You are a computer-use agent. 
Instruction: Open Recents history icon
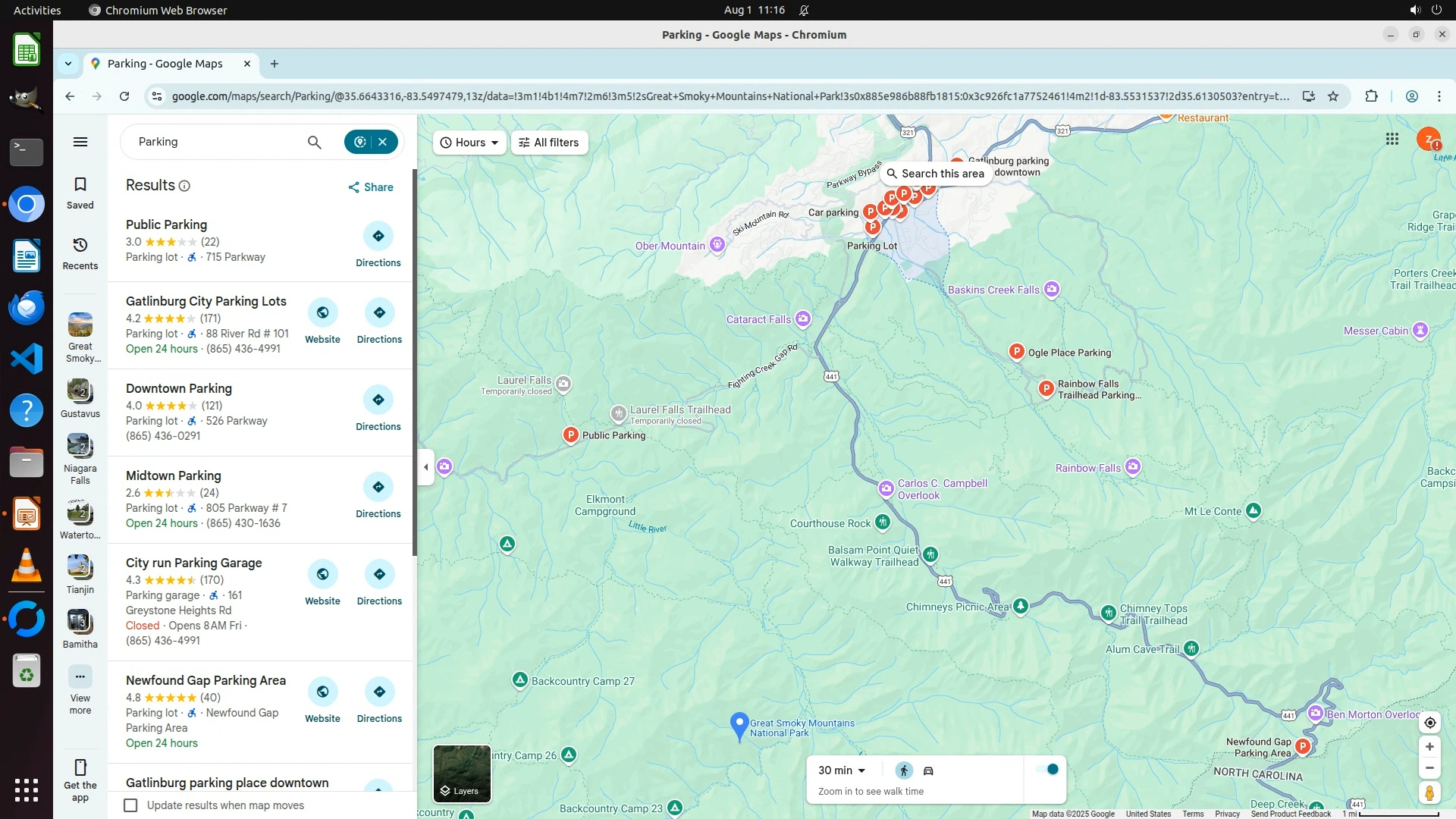80,246
